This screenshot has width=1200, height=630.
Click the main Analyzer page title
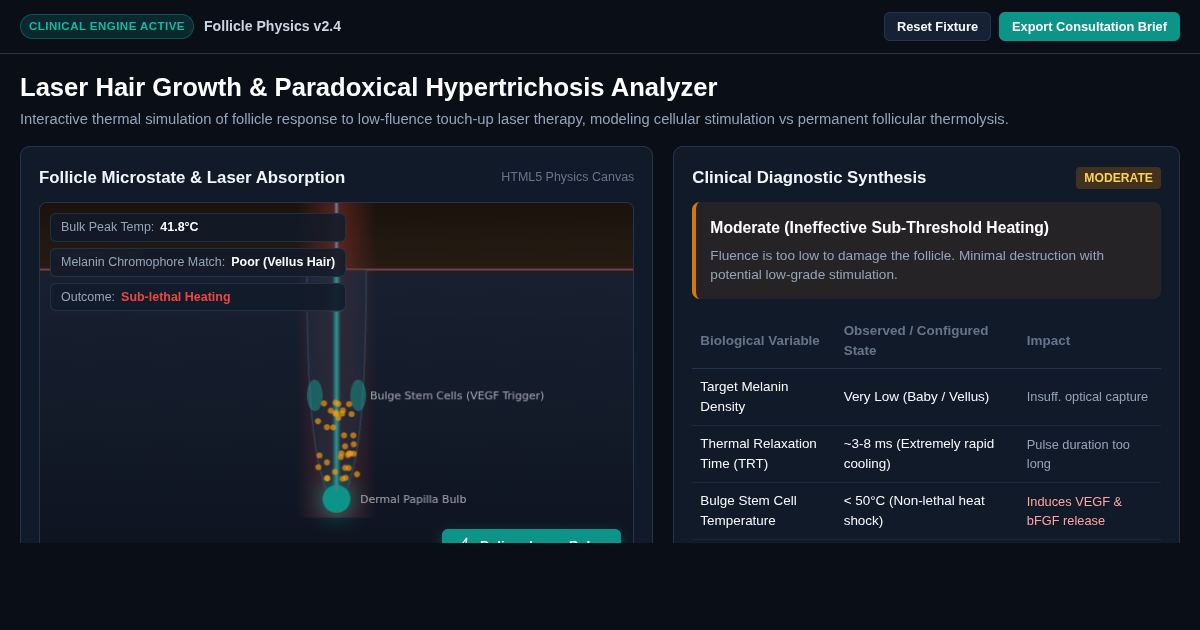[x=369, y=87]
